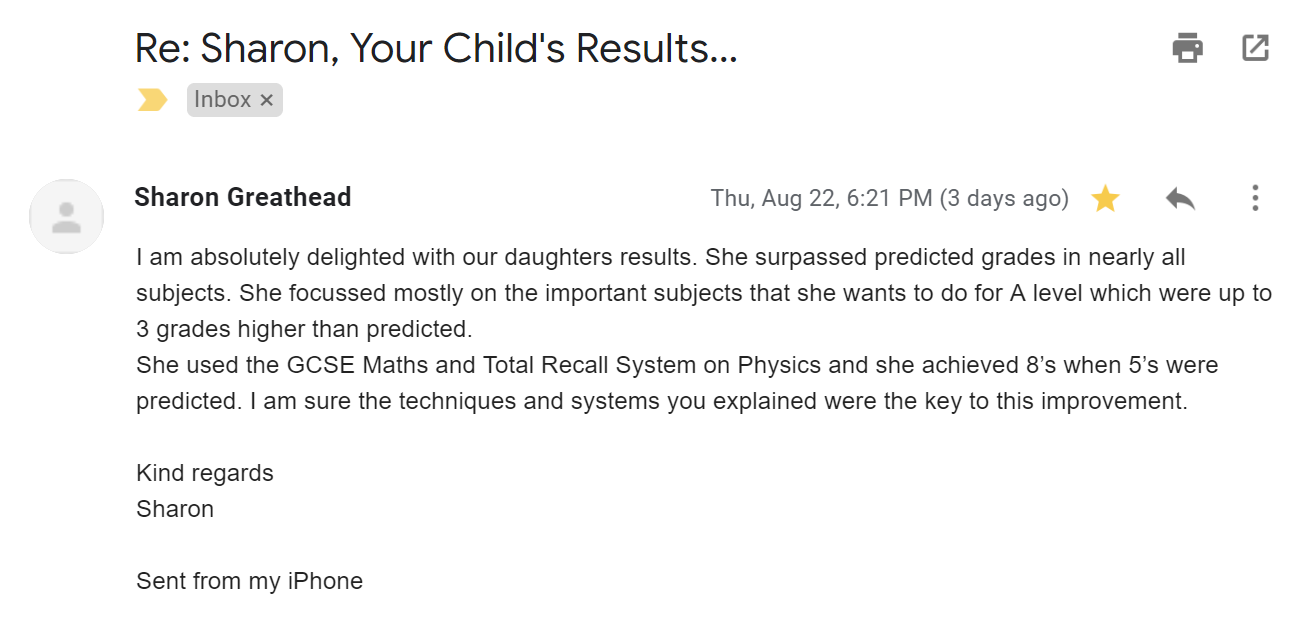Click the Inbox label chip
1300x625 pixels.
[x=222, y=100]
